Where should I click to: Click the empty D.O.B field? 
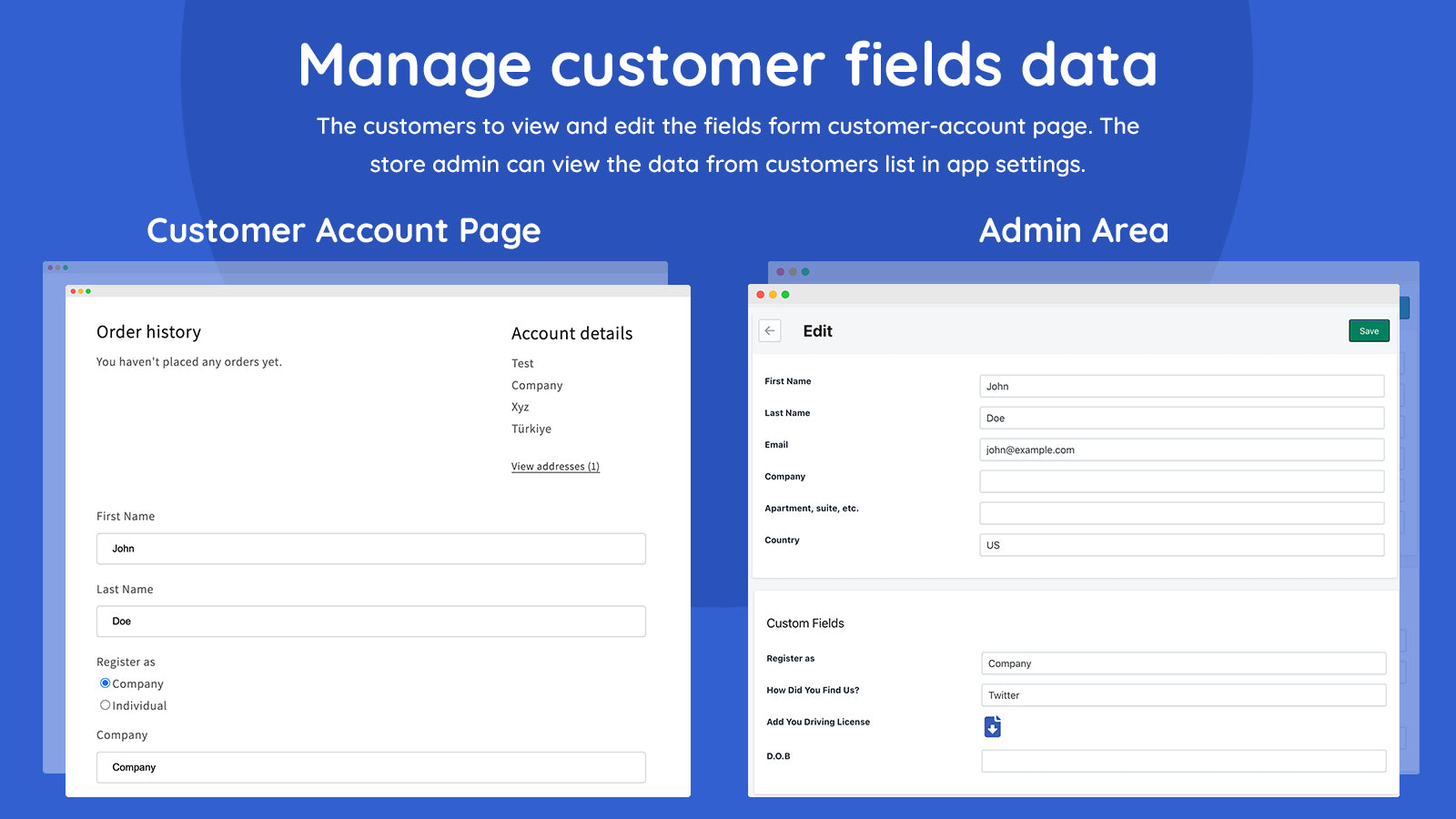[x=1184, y=761]
